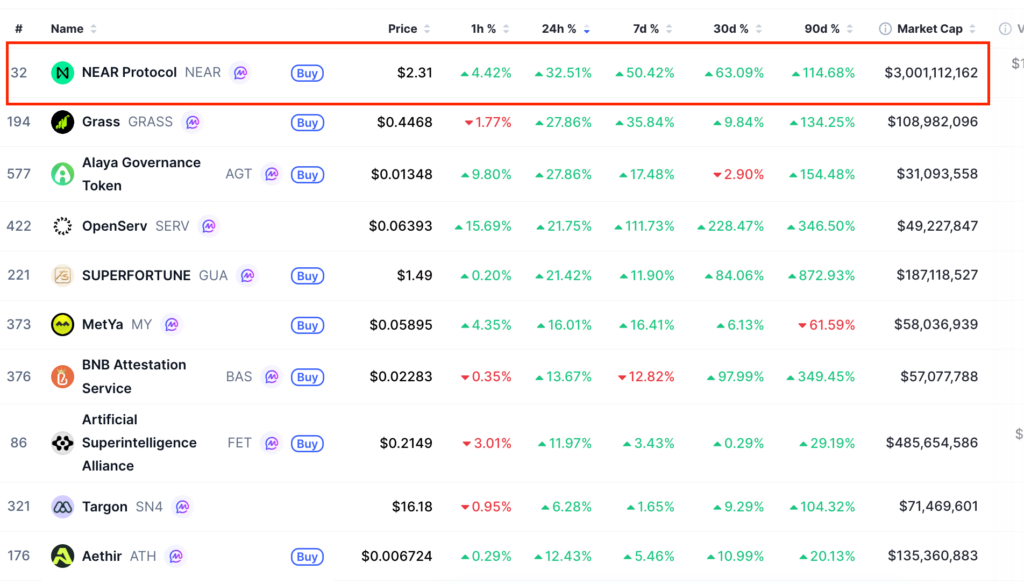This screenshot has height=584, width=1024.
Task: Sort table by 1h % column
Action: tap(490, 29)
